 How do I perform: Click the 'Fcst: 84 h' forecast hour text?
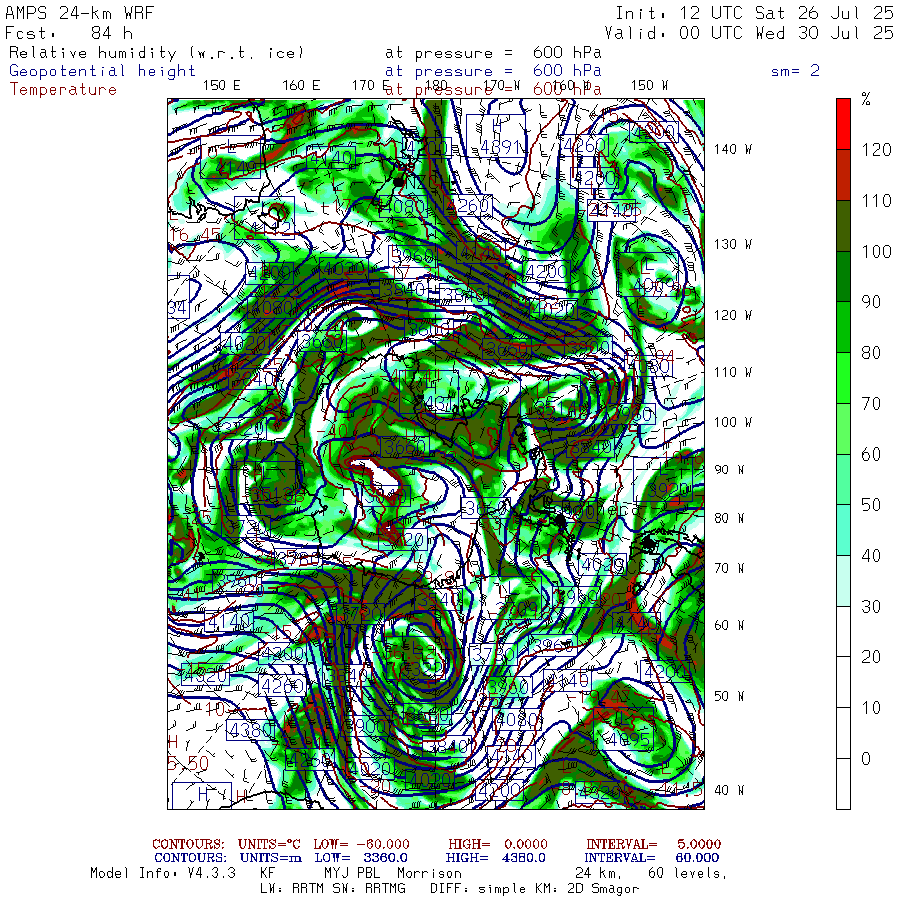point(69,33)
